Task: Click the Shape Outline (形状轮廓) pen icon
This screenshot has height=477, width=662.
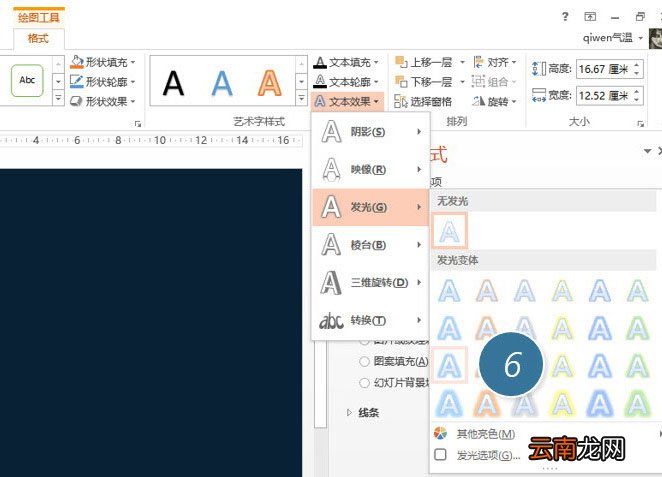Action: (x=77, y=81)
